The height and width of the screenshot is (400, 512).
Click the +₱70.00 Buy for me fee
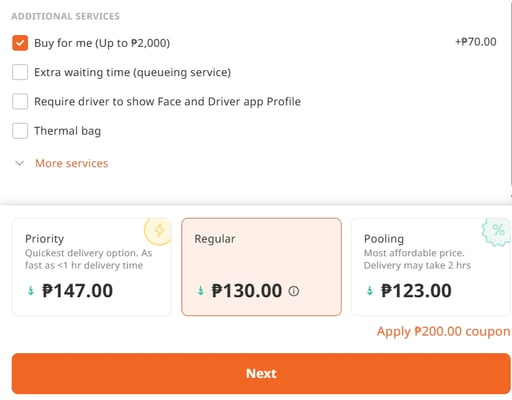click(476, 42)
